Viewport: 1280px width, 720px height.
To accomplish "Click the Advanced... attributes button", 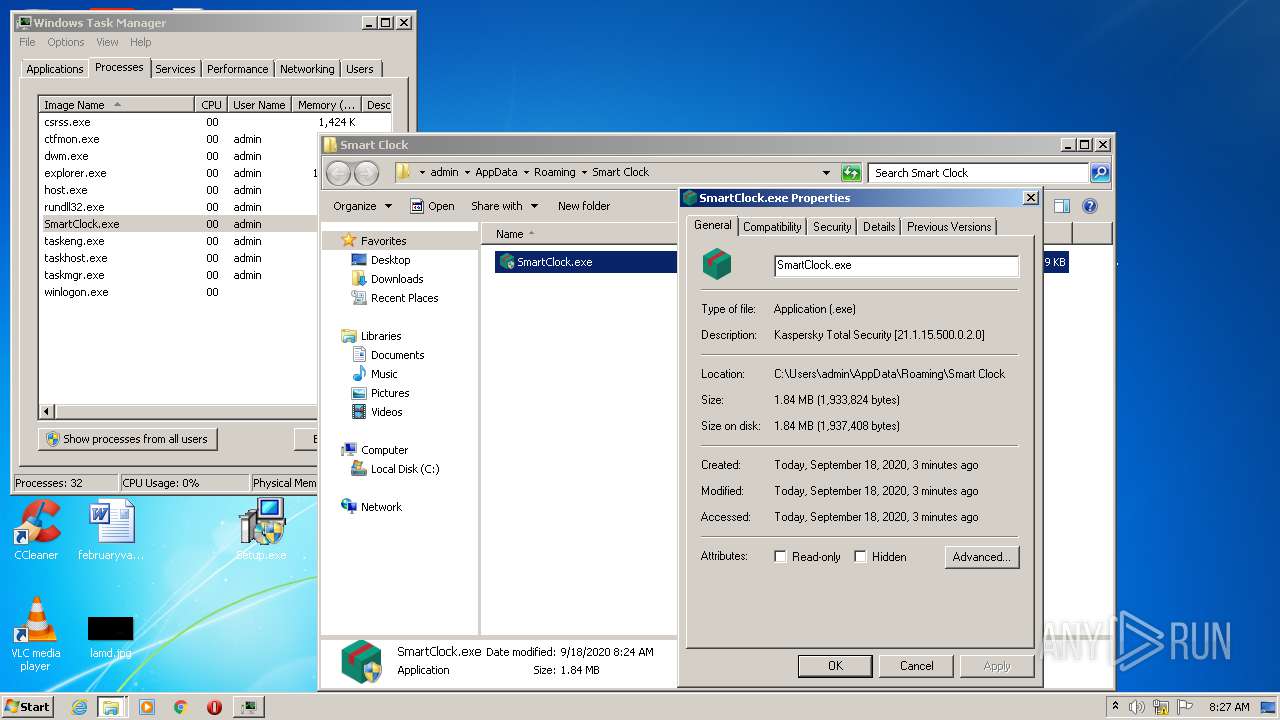I will pos(982,557).
